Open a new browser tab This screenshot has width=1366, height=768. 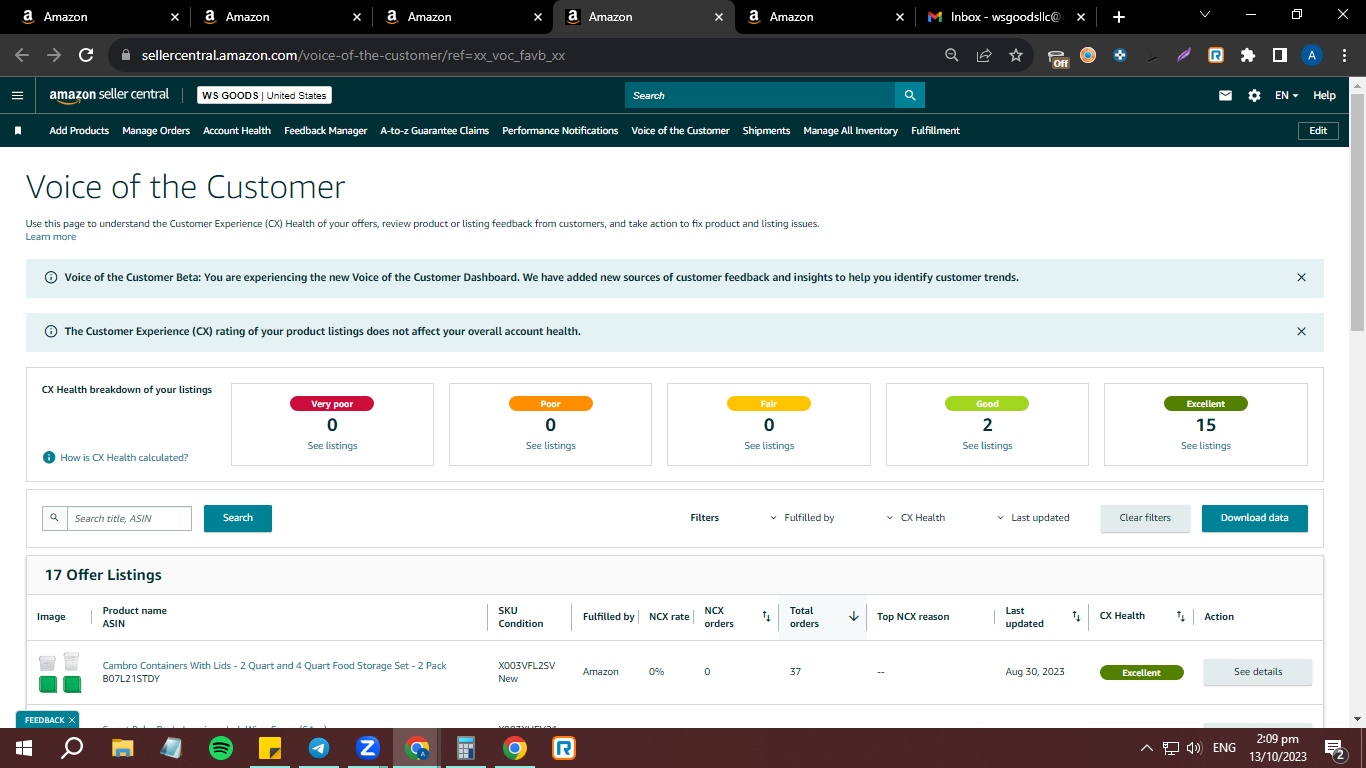1118,17
